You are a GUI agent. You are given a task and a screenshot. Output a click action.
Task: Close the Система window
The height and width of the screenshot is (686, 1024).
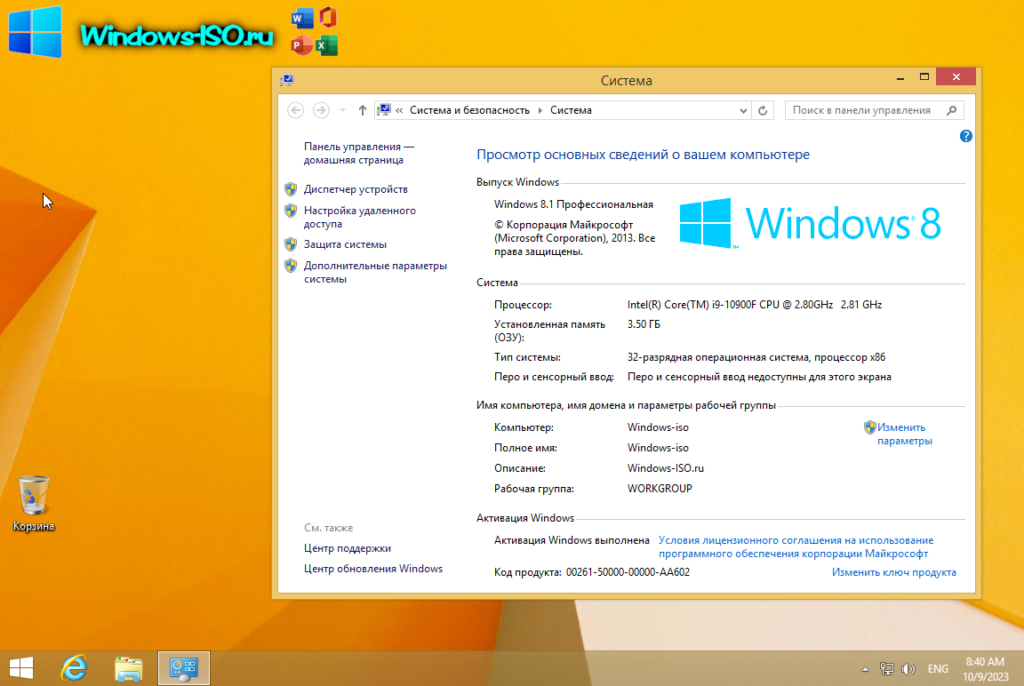(x=955, y=77)
